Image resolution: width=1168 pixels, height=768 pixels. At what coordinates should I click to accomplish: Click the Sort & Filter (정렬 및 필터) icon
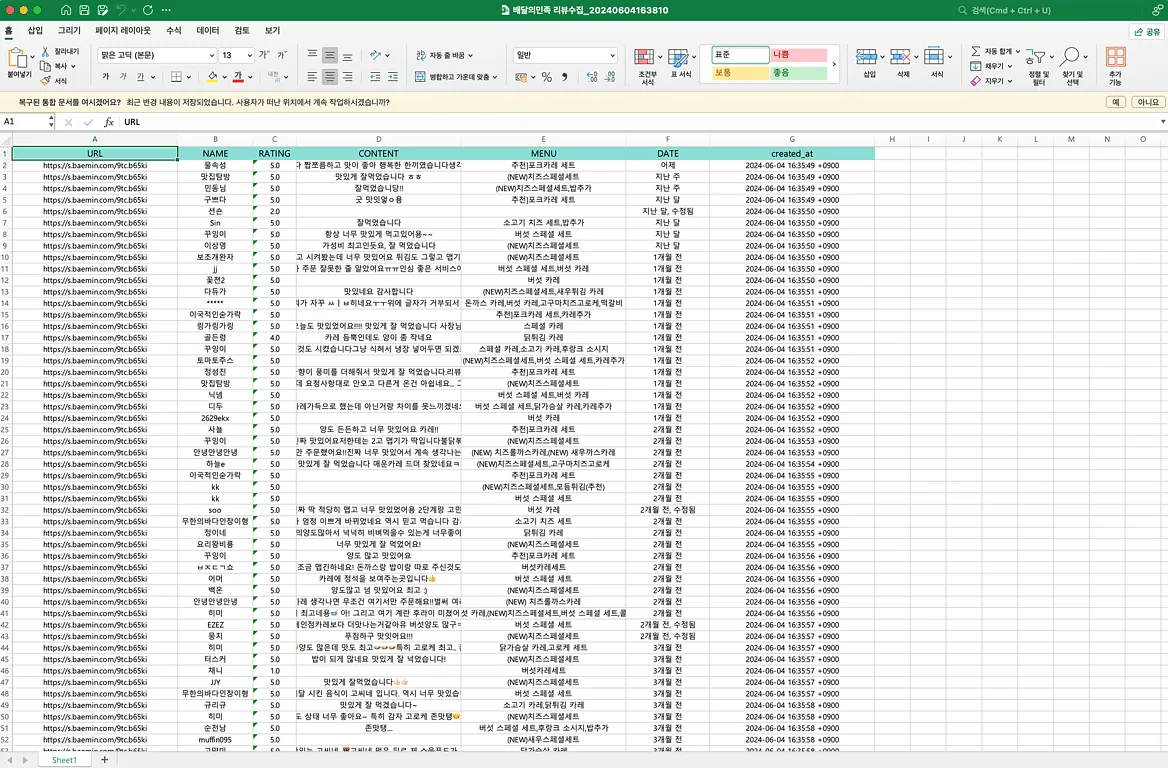pyautogui.click(x=1038, y=59)
